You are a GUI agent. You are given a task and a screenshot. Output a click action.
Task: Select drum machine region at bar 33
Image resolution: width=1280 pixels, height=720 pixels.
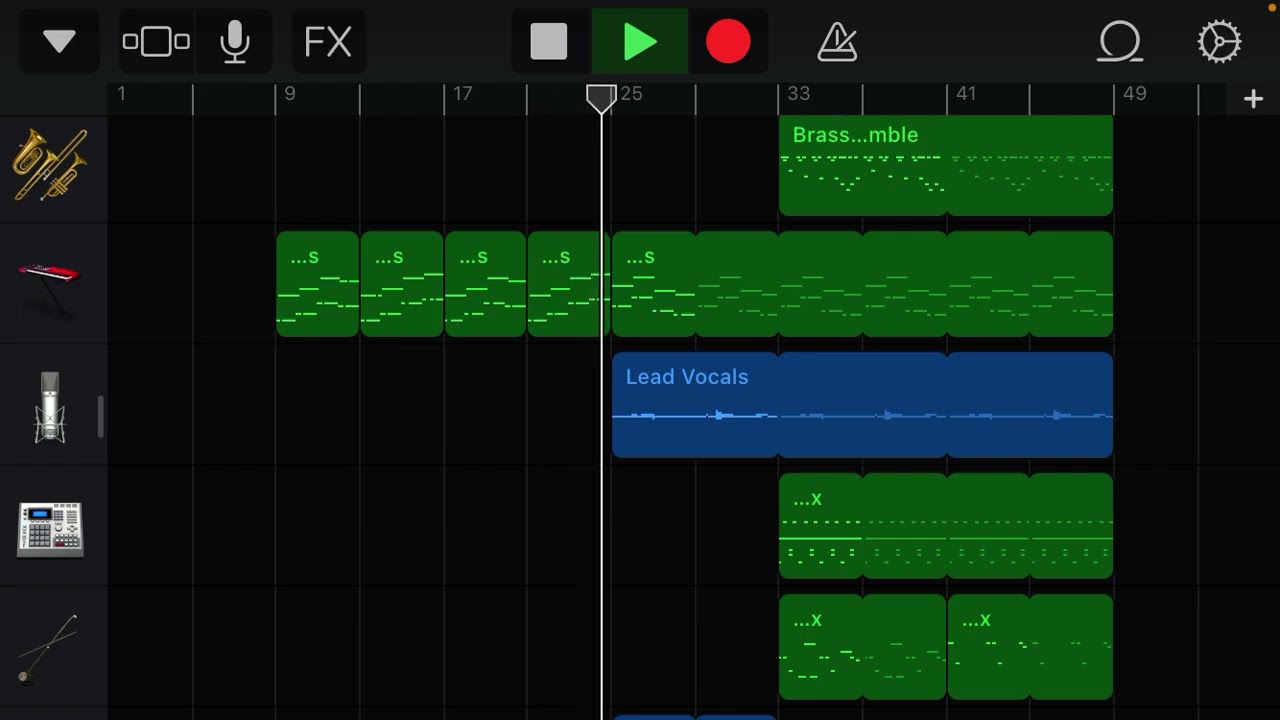[946, 525]
